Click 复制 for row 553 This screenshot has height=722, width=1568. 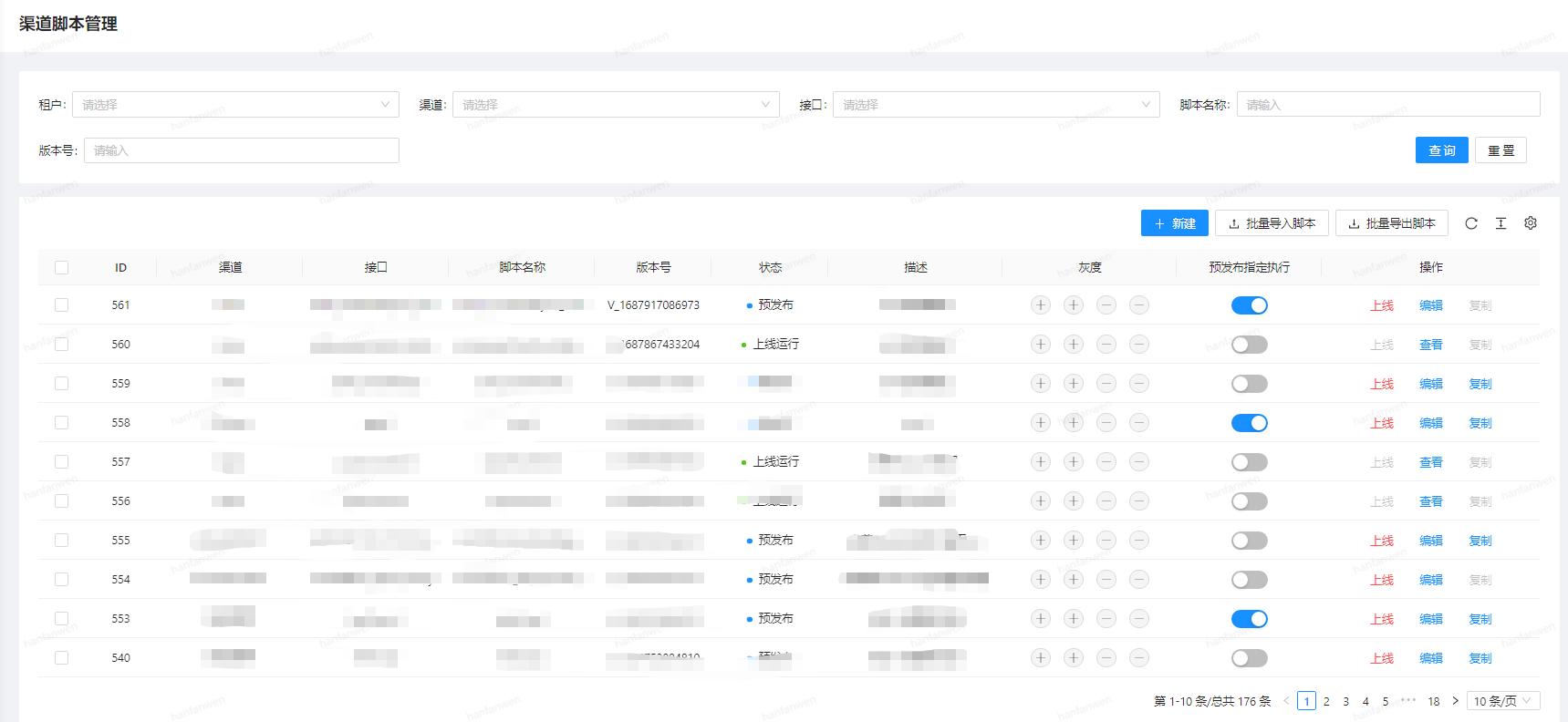coord(1480,619)
